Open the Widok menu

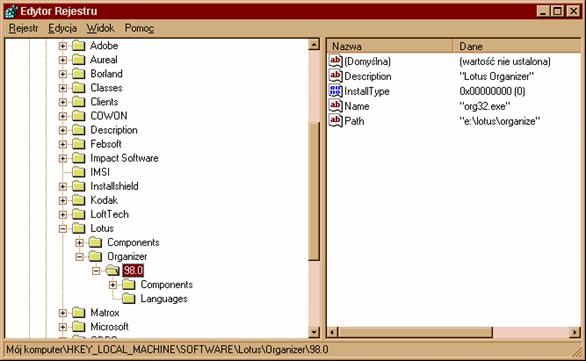100,28
